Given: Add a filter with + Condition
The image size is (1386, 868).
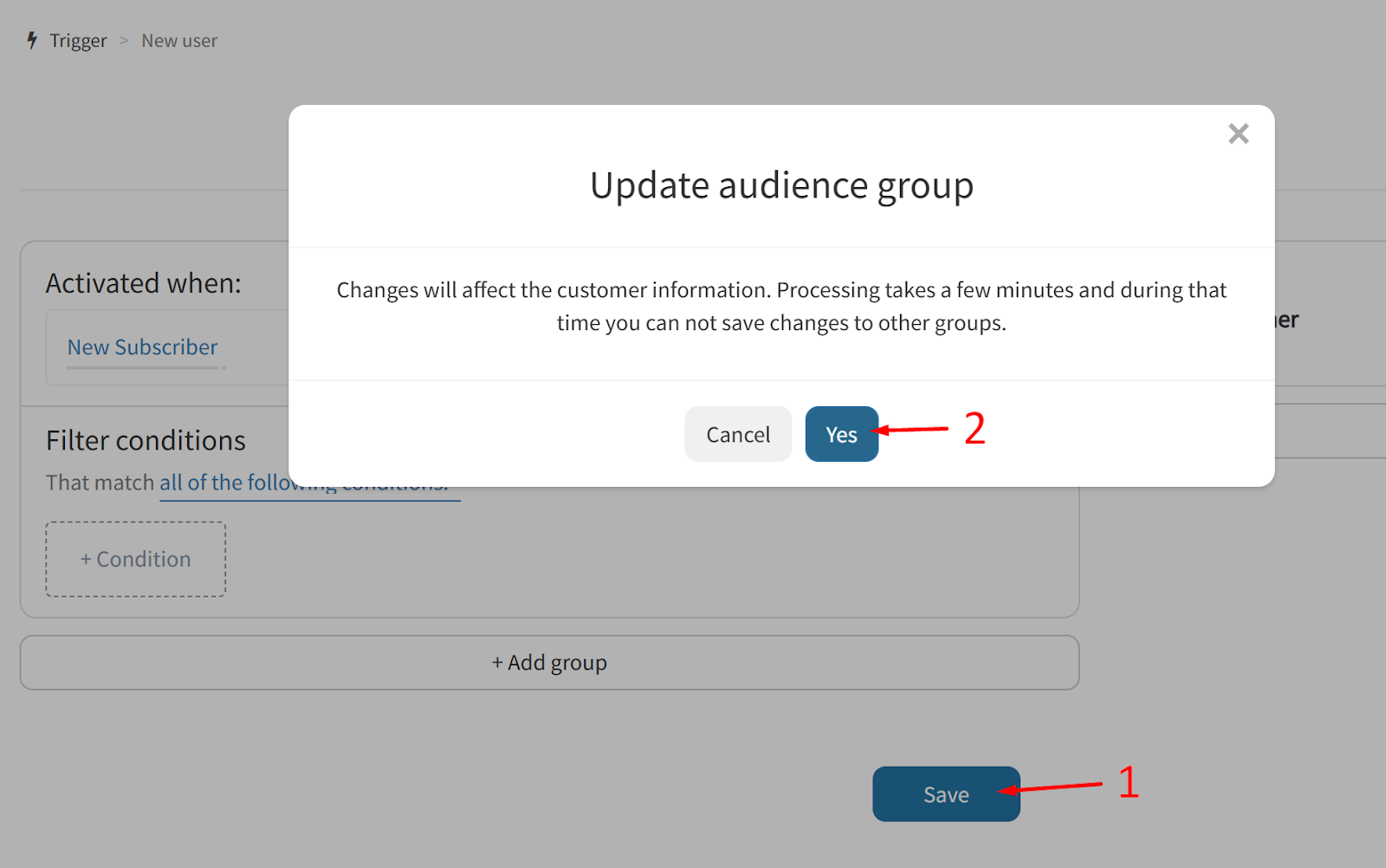Looking at the screenshot, I should [136, 560].
